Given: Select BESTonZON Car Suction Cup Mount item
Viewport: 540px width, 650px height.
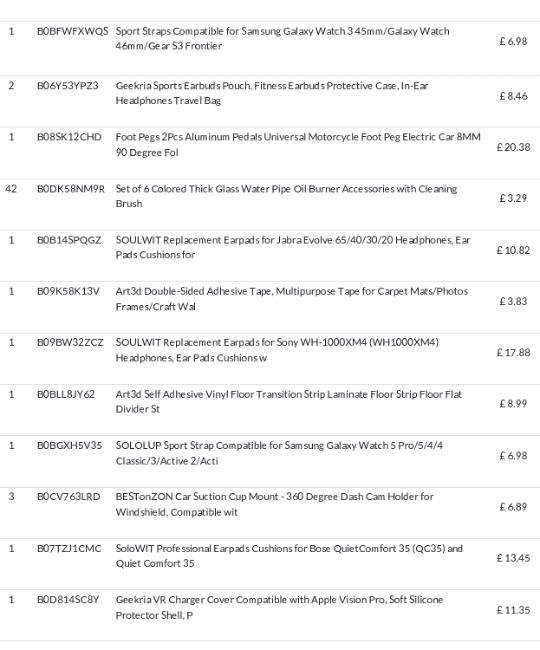Looking at the screenshot, I should click(275, 504).
